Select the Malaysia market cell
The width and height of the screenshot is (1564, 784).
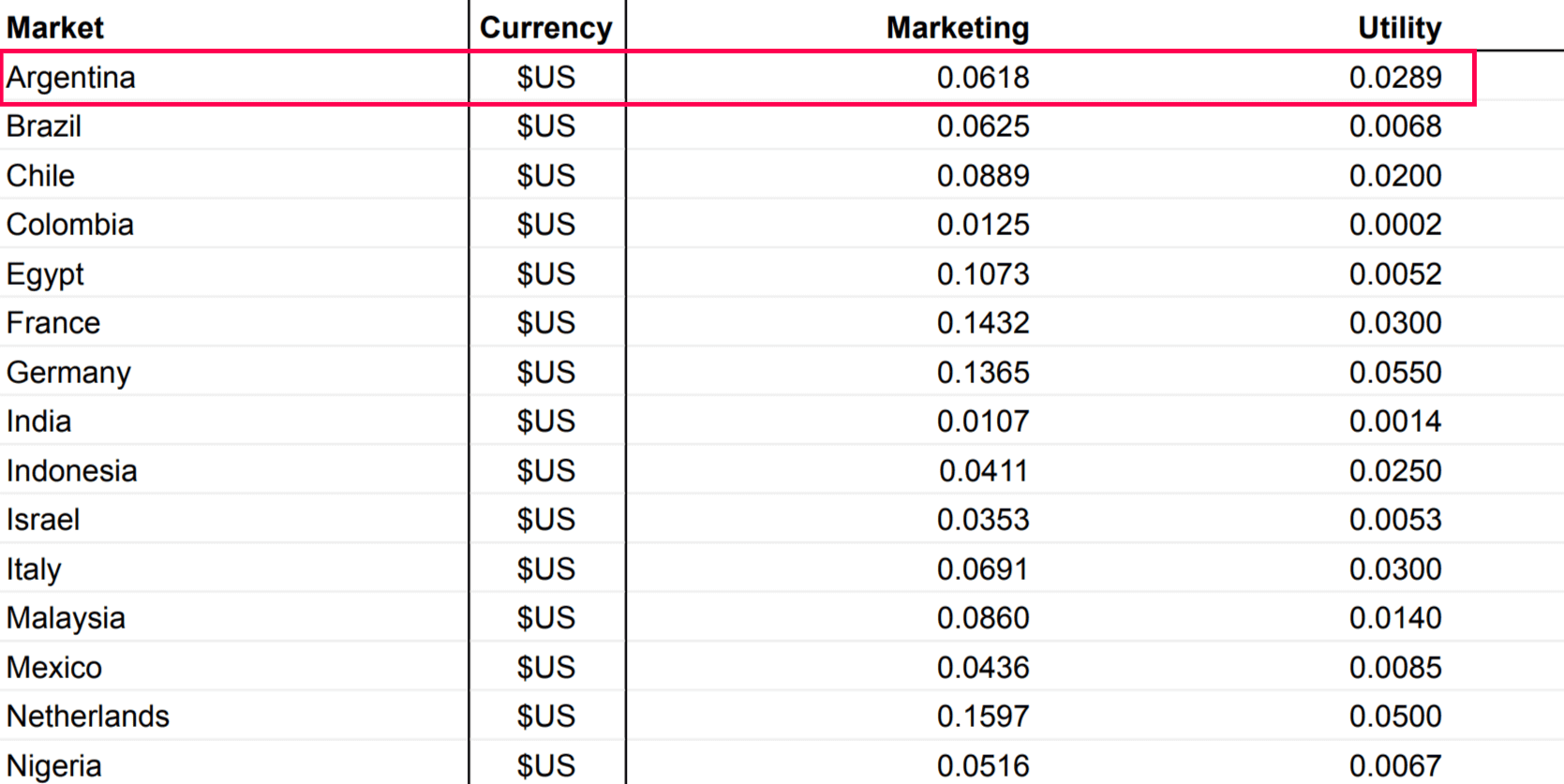pos(66,618)
